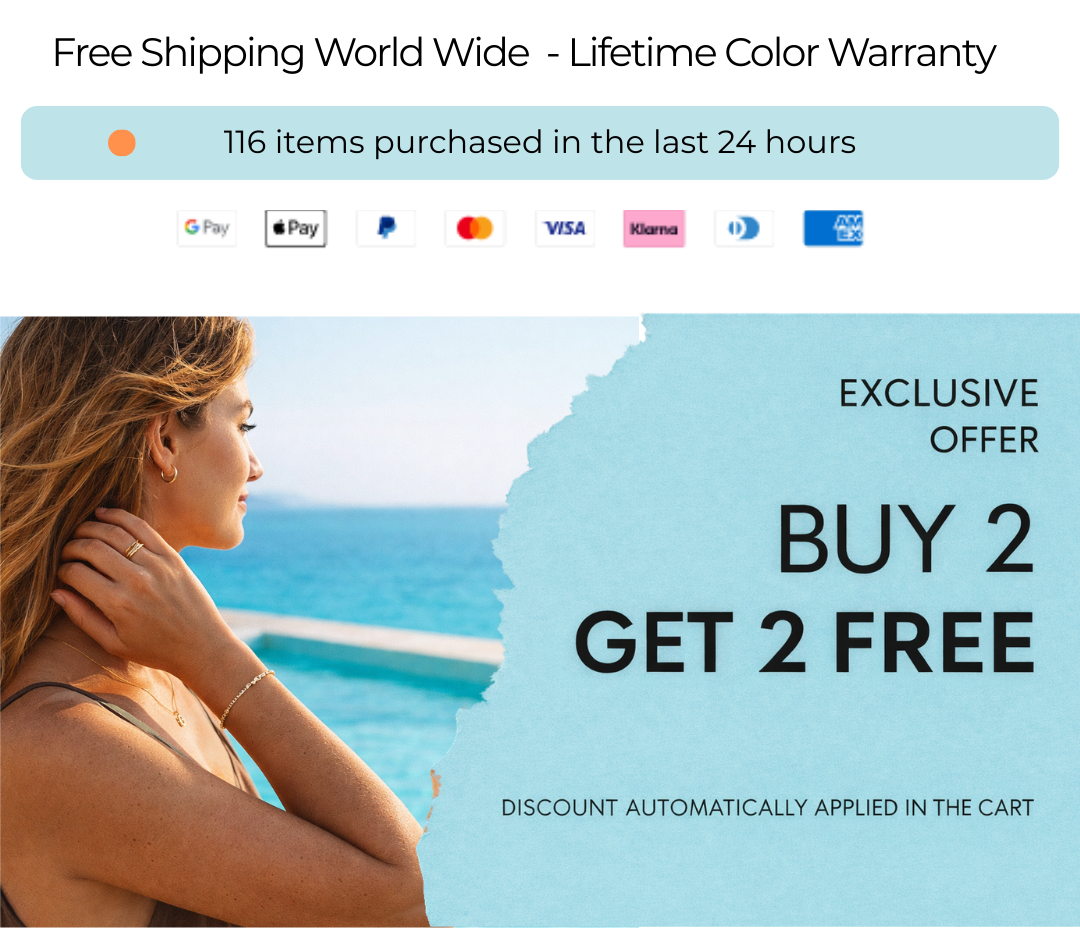The width and height of the screenshot is (1080, 934).
Task: Click the Diners Club payment icon
Action: (x=744, y=228)
